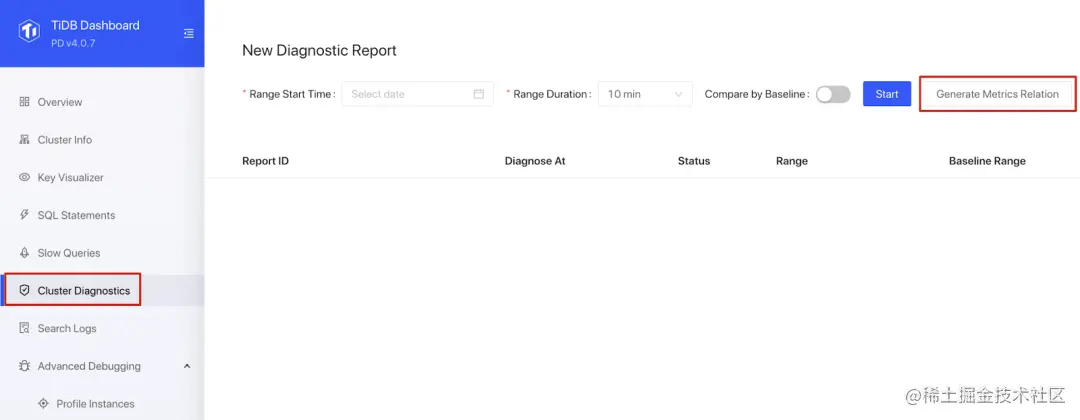Click the TiDB Dashboard title text

pos(95,25)
